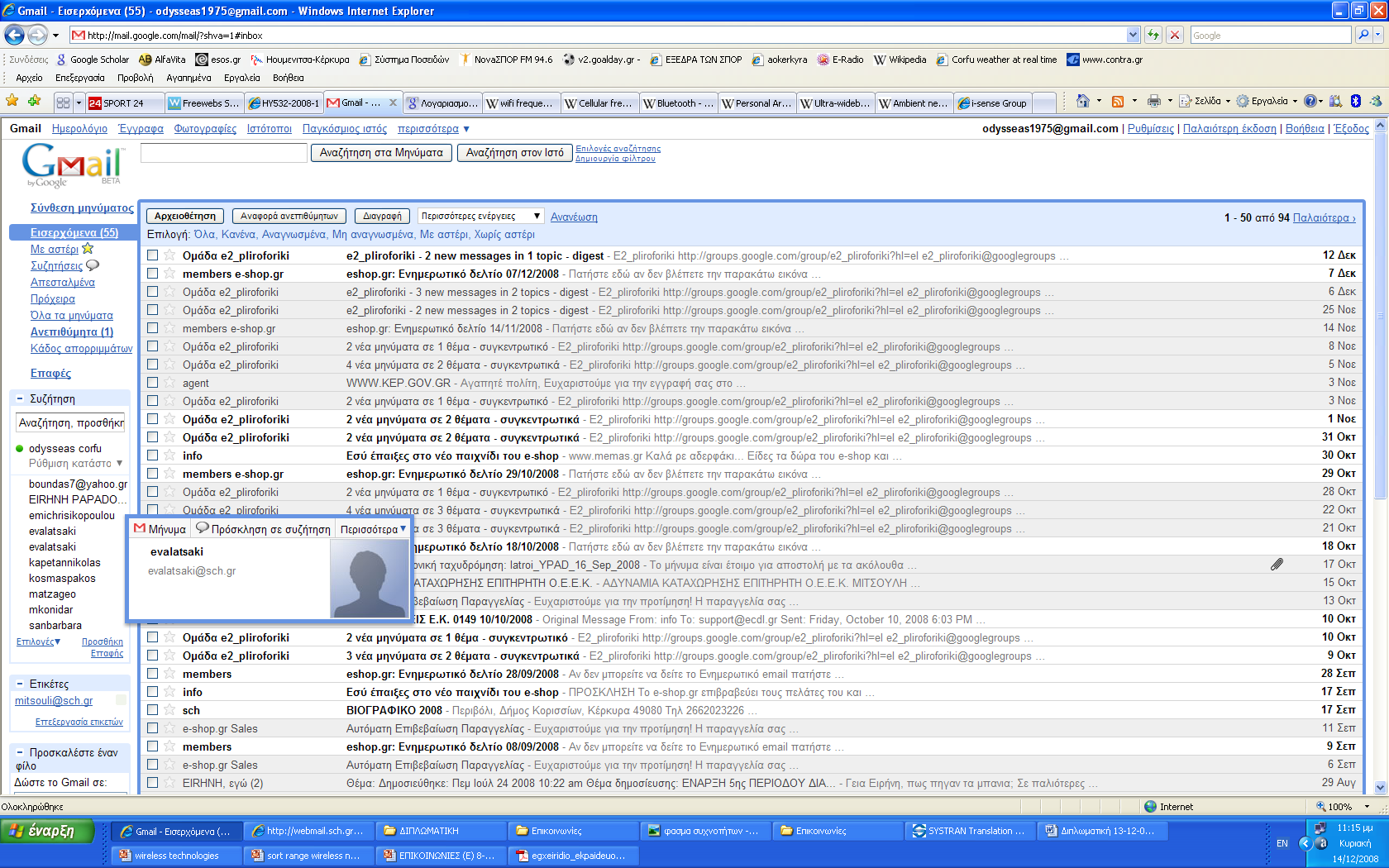Open egxeiridio_ekpaideuo PDF taskbar item

pyautogui.click(x=574, y=856)
